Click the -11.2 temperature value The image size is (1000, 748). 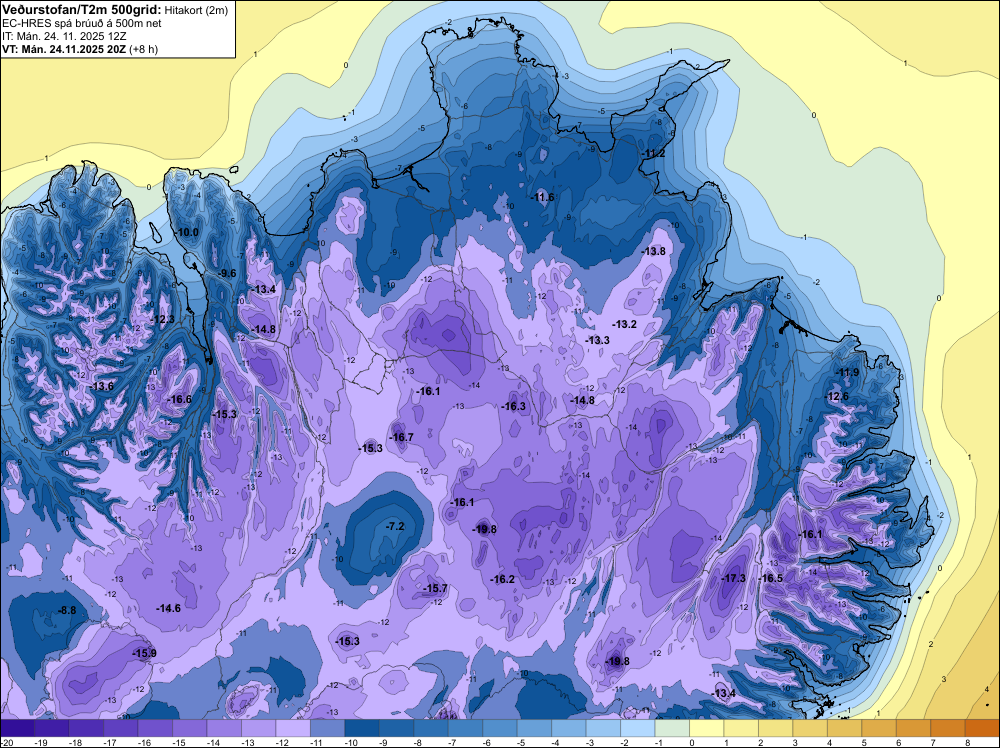pos(654,154)
